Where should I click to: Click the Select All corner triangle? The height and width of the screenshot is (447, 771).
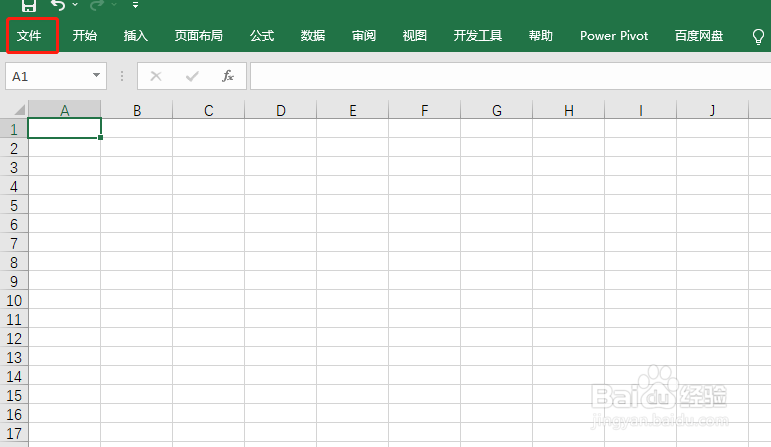[19, 109]
